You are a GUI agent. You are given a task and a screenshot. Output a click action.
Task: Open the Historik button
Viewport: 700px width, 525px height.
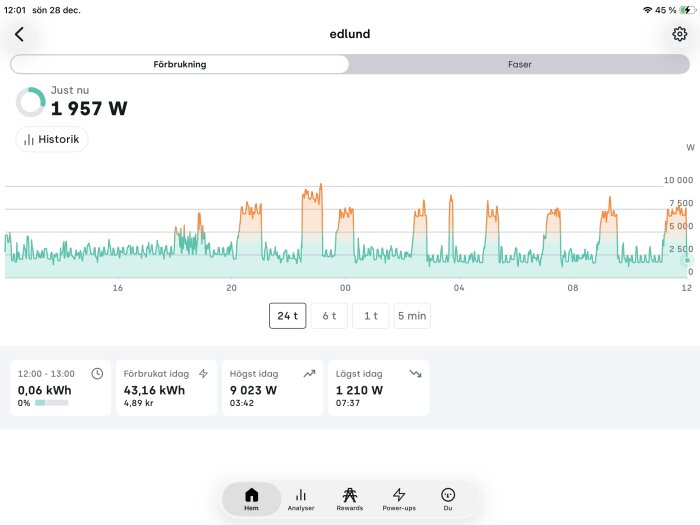tap(52, 139)
